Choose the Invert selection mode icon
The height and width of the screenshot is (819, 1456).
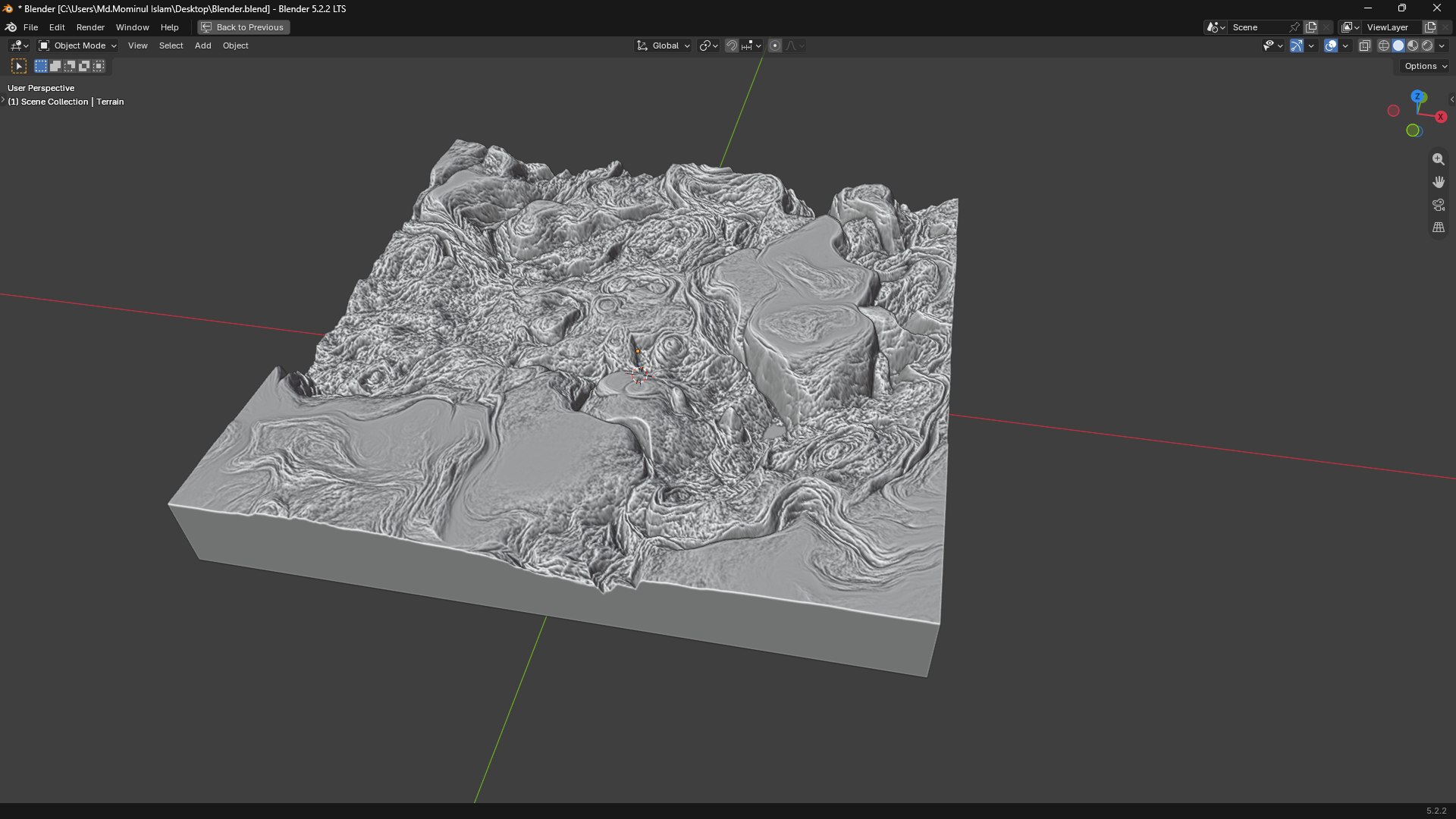pyautogui.click(x=84, y=66)
